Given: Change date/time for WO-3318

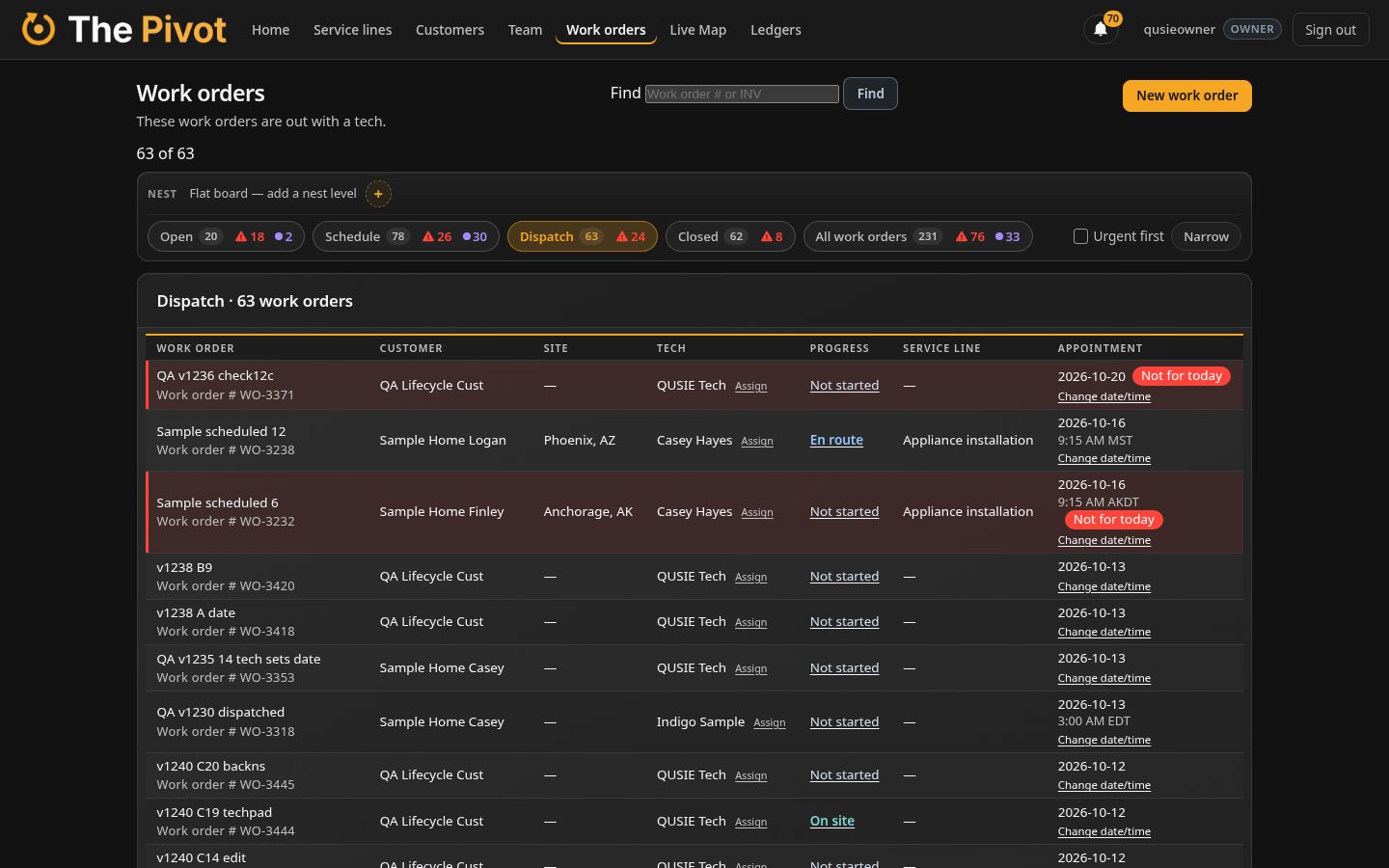Looking at the screenshot, I should click(x=1103, y=740).
